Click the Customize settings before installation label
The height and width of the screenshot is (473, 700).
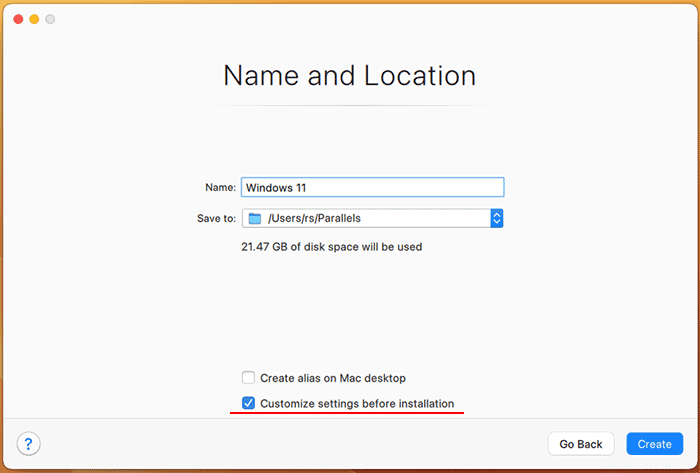pos(357,404)
